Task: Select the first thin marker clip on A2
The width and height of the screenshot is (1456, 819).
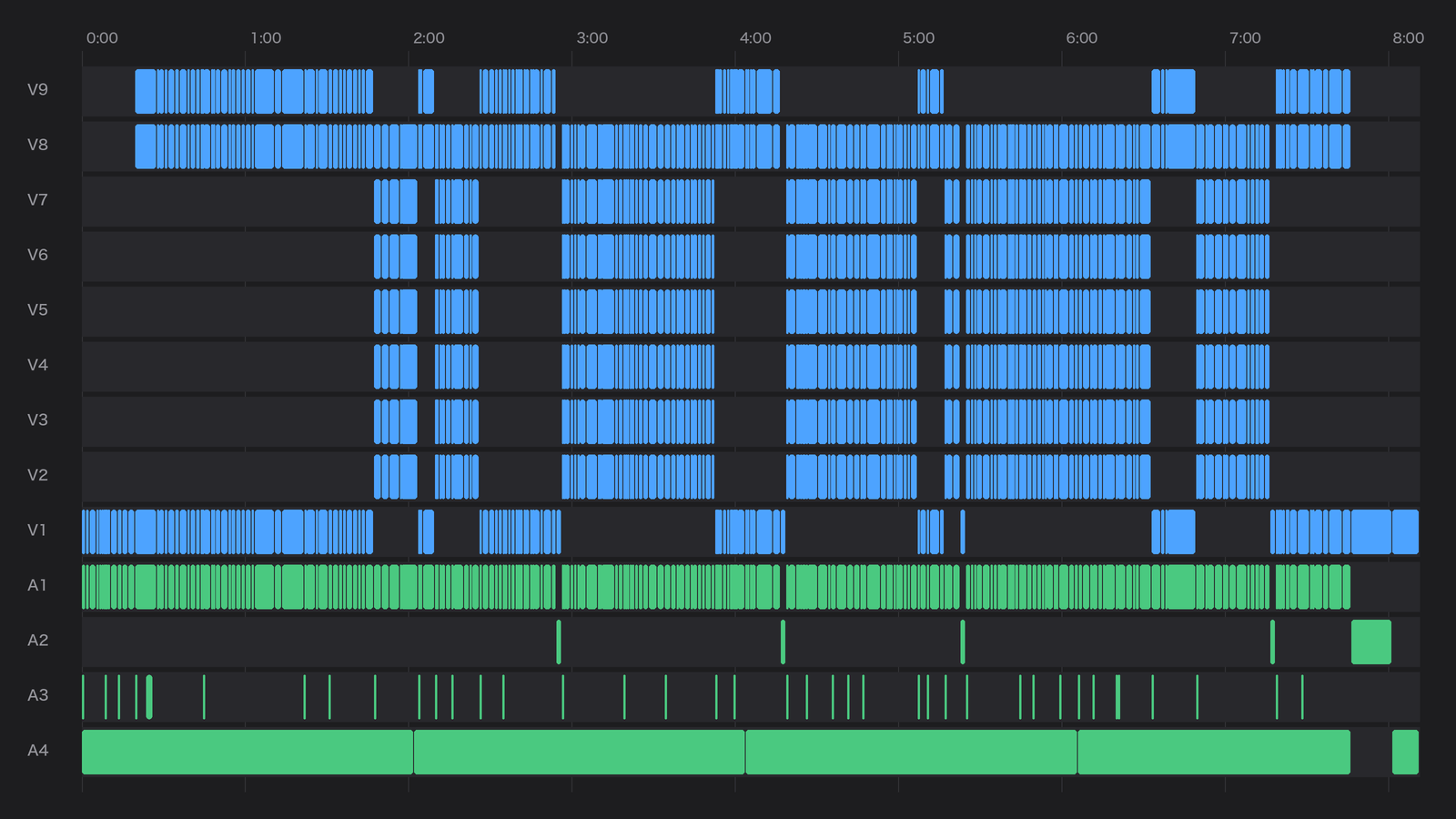Action: click(559, 642)
